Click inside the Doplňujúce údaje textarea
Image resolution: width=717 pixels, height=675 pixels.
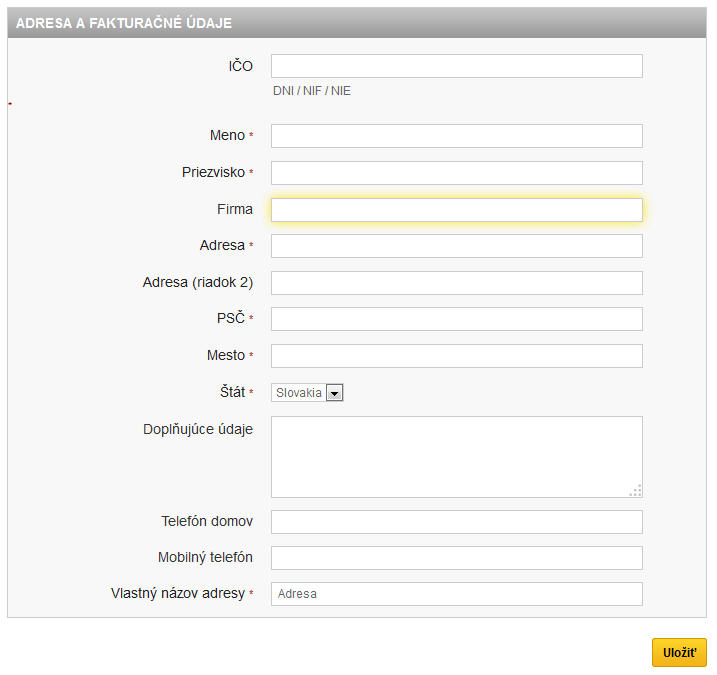pos(456,456)
